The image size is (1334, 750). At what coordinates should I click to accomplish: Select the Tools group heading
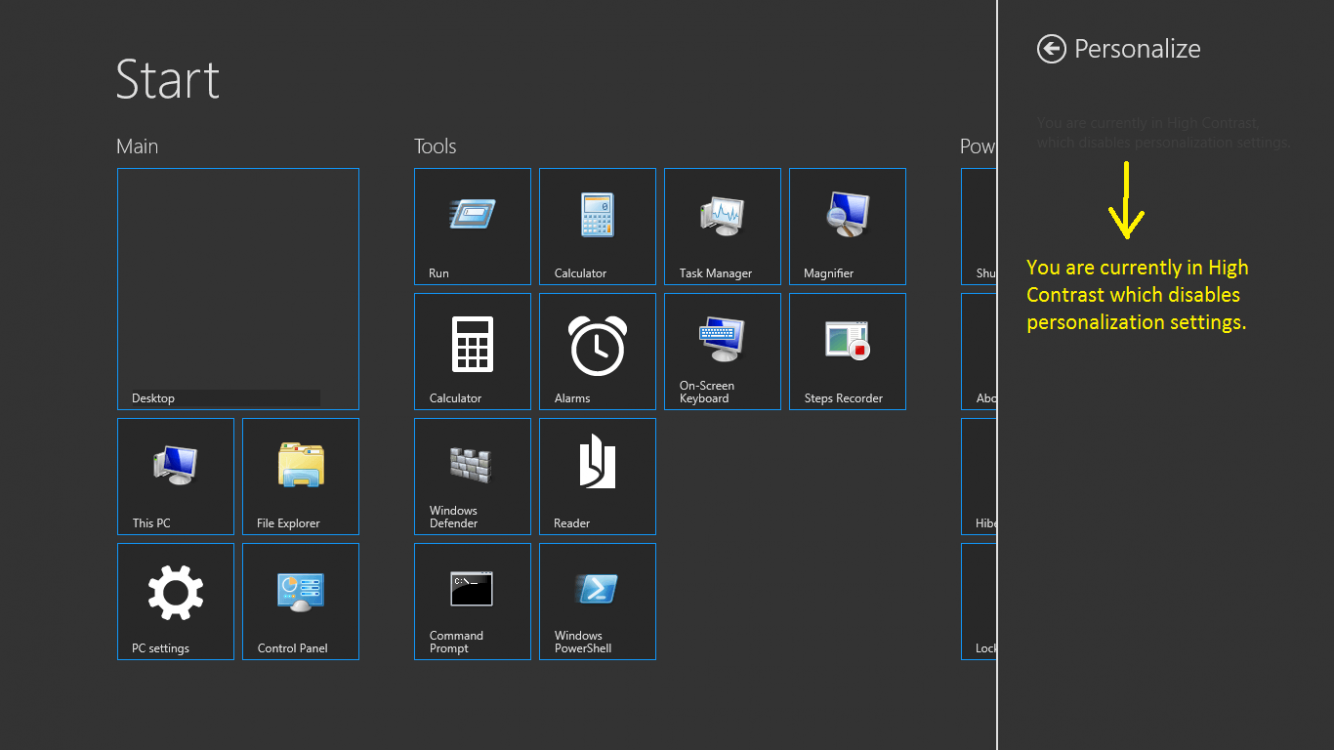(x=435, y=146)
